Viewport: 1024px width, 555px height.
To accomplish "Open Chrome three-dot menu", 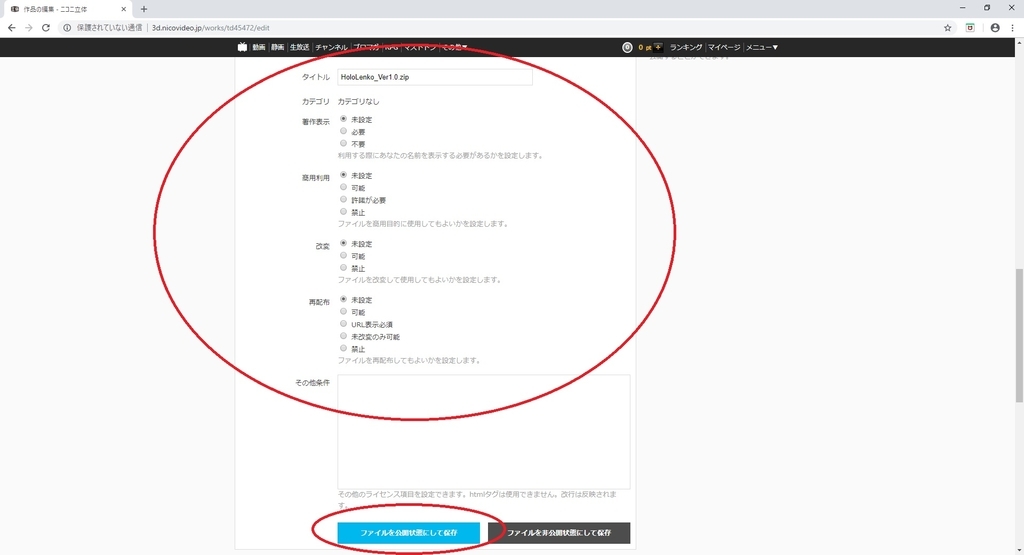I will pyautogui.click(x=1013, y=27).
